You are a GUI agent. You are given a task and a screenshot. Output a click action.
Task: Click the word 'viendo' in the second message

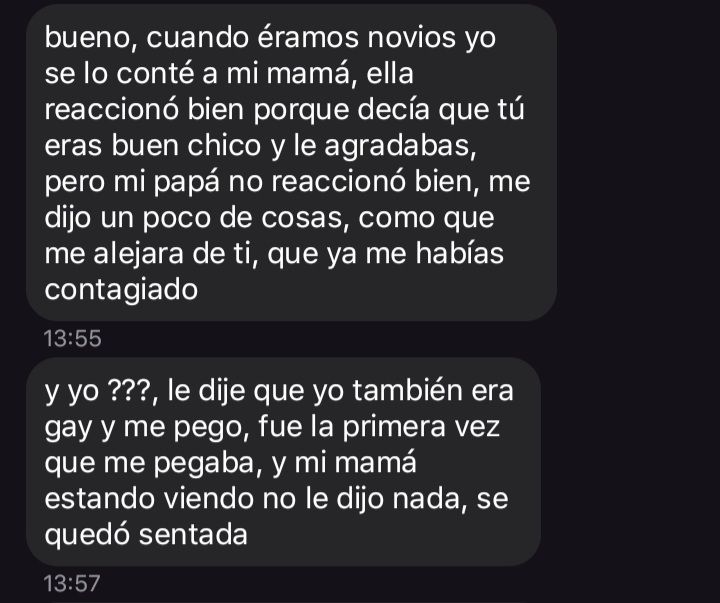(x=208, y=499)
